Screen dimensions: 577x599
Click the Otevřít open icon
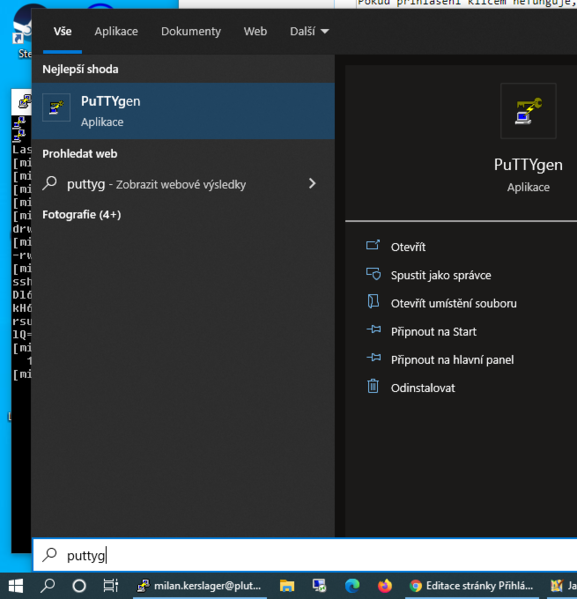point(373,245)
